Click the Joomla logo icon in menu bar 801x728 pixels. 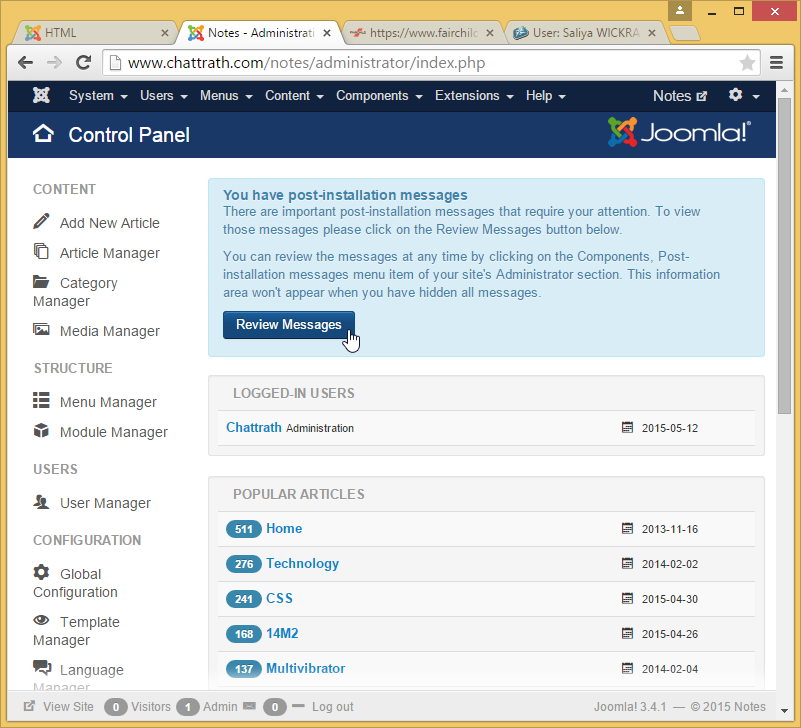pyautogui.click(x=41, y=96)
